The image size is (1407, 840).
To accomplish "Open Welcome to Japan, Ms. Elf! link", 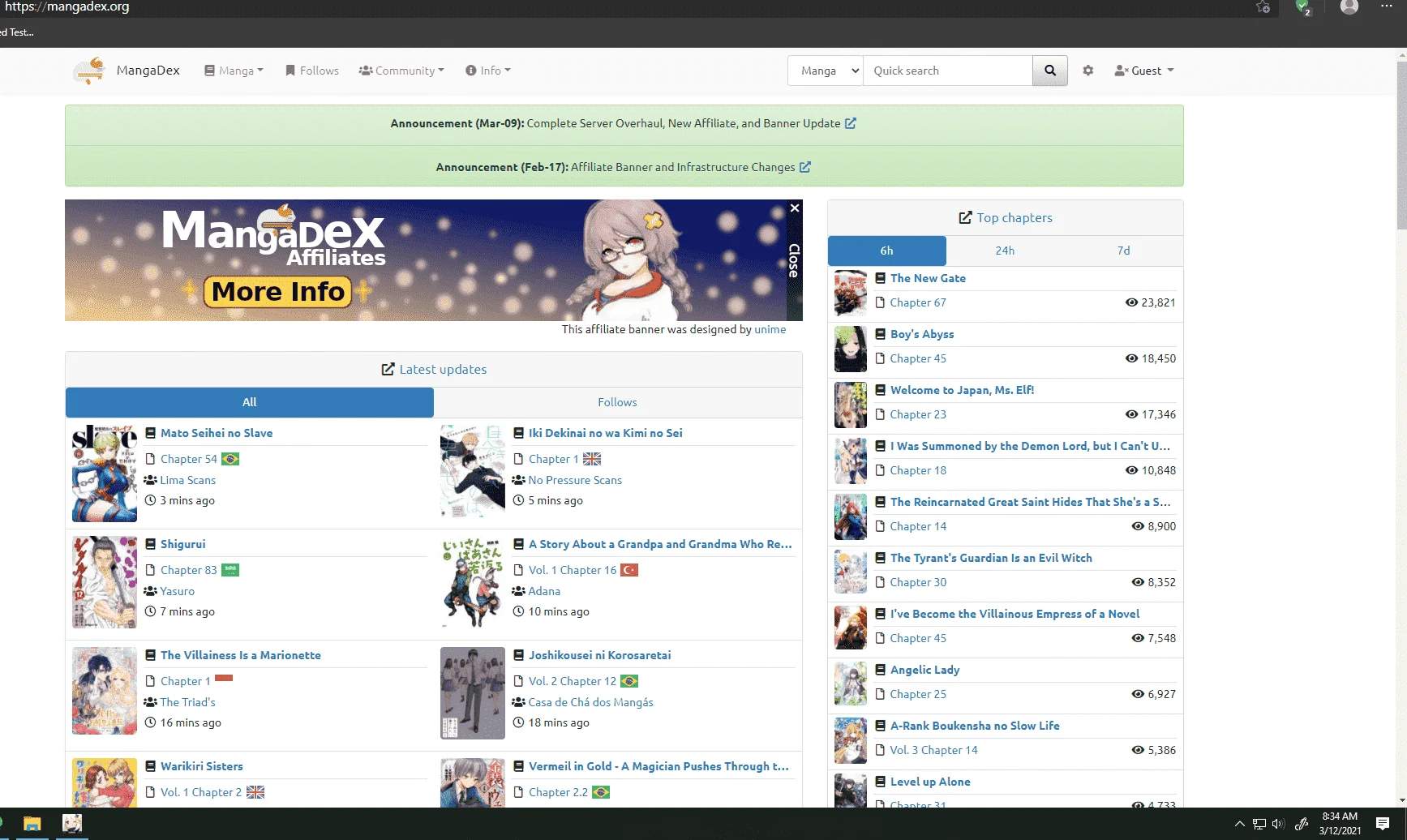I will pos(962,390).
